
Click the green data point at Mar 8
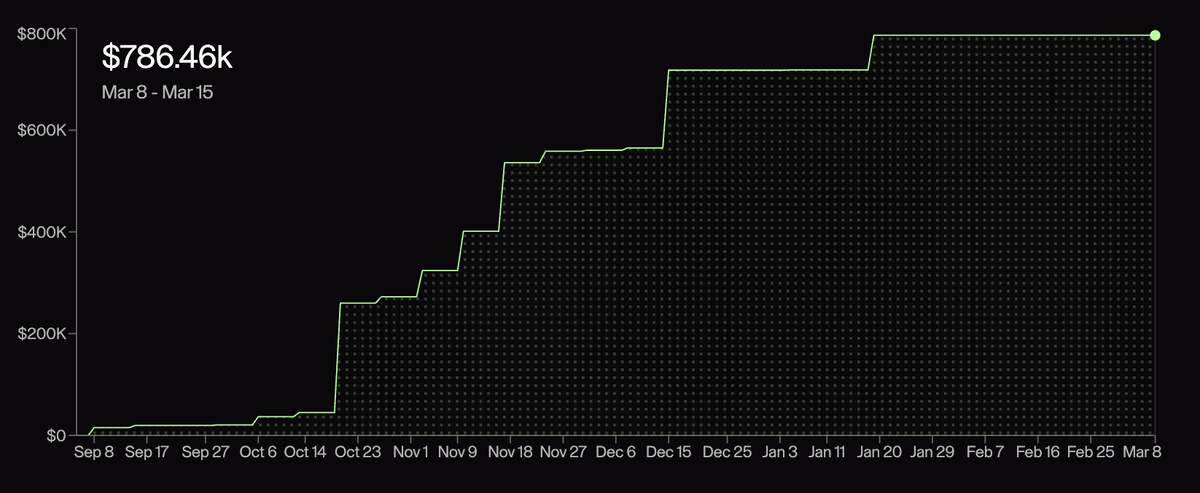[1155, 35]
